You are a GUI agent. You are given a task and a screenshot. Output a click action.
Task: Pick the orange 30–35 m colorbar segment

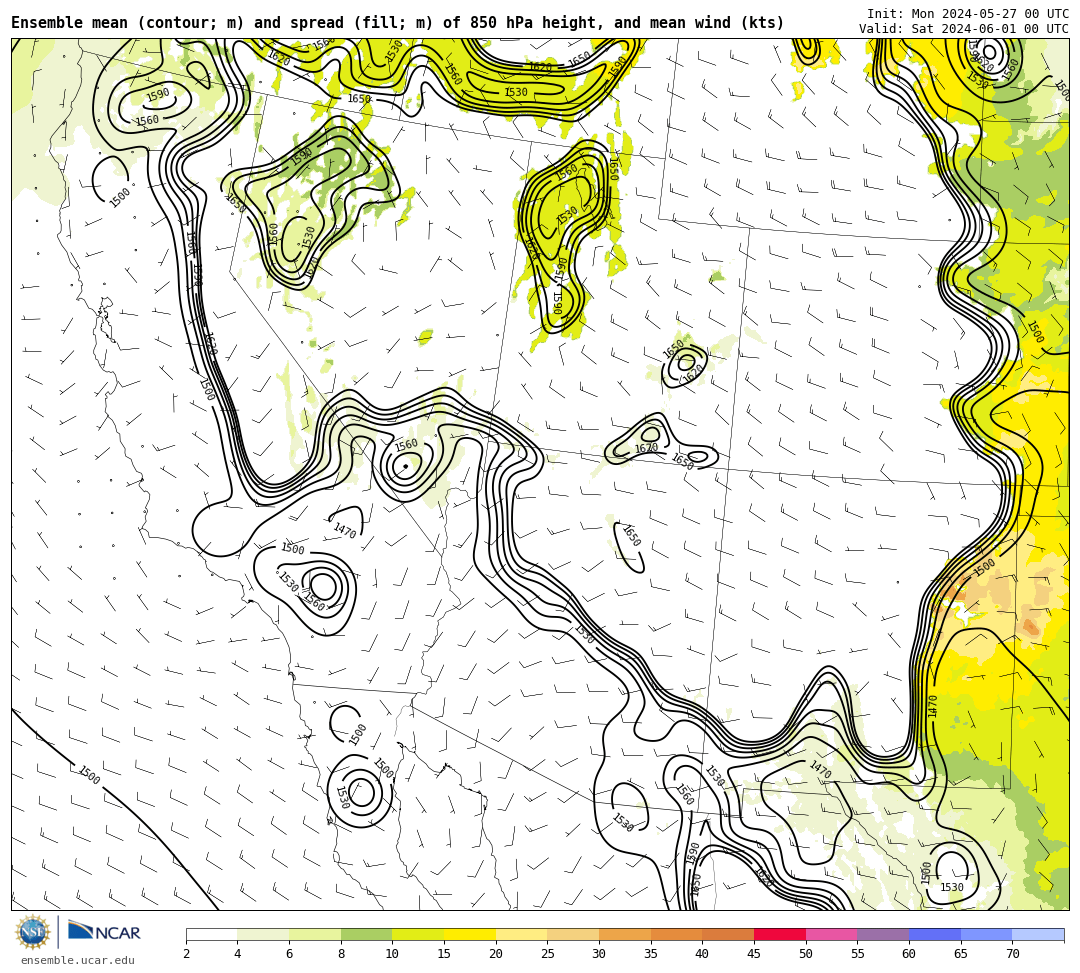pyautogui.click(x=625, y=934)
